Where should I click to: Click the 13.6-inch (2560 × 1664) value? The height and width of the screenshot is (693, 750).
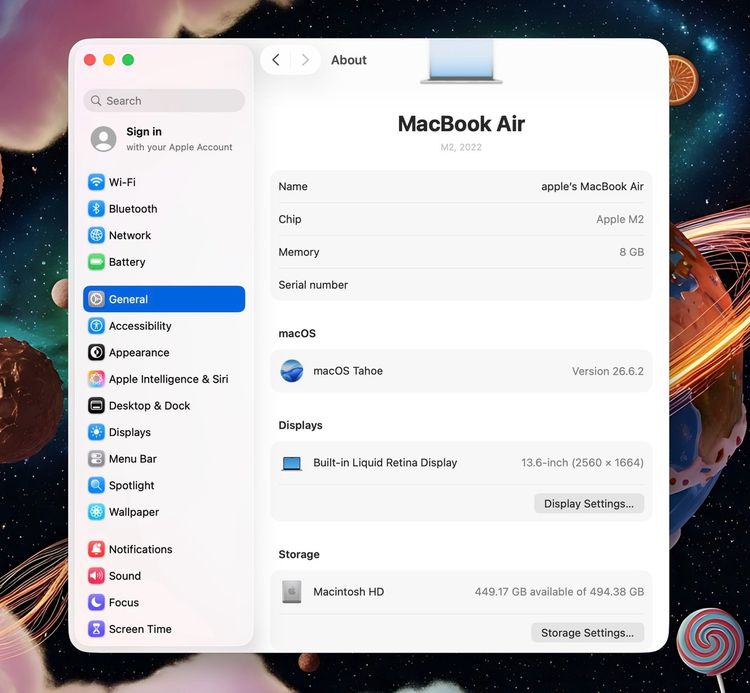point(582,463)
